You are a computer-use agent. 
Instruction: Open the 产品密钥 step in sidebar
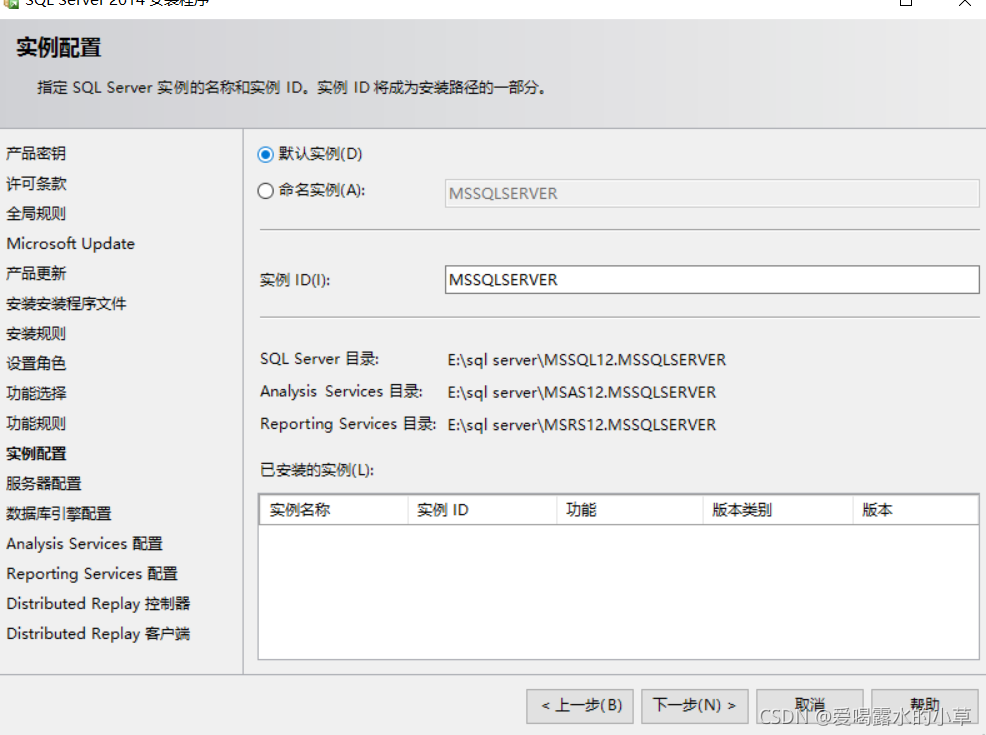[x=36, y=153]
